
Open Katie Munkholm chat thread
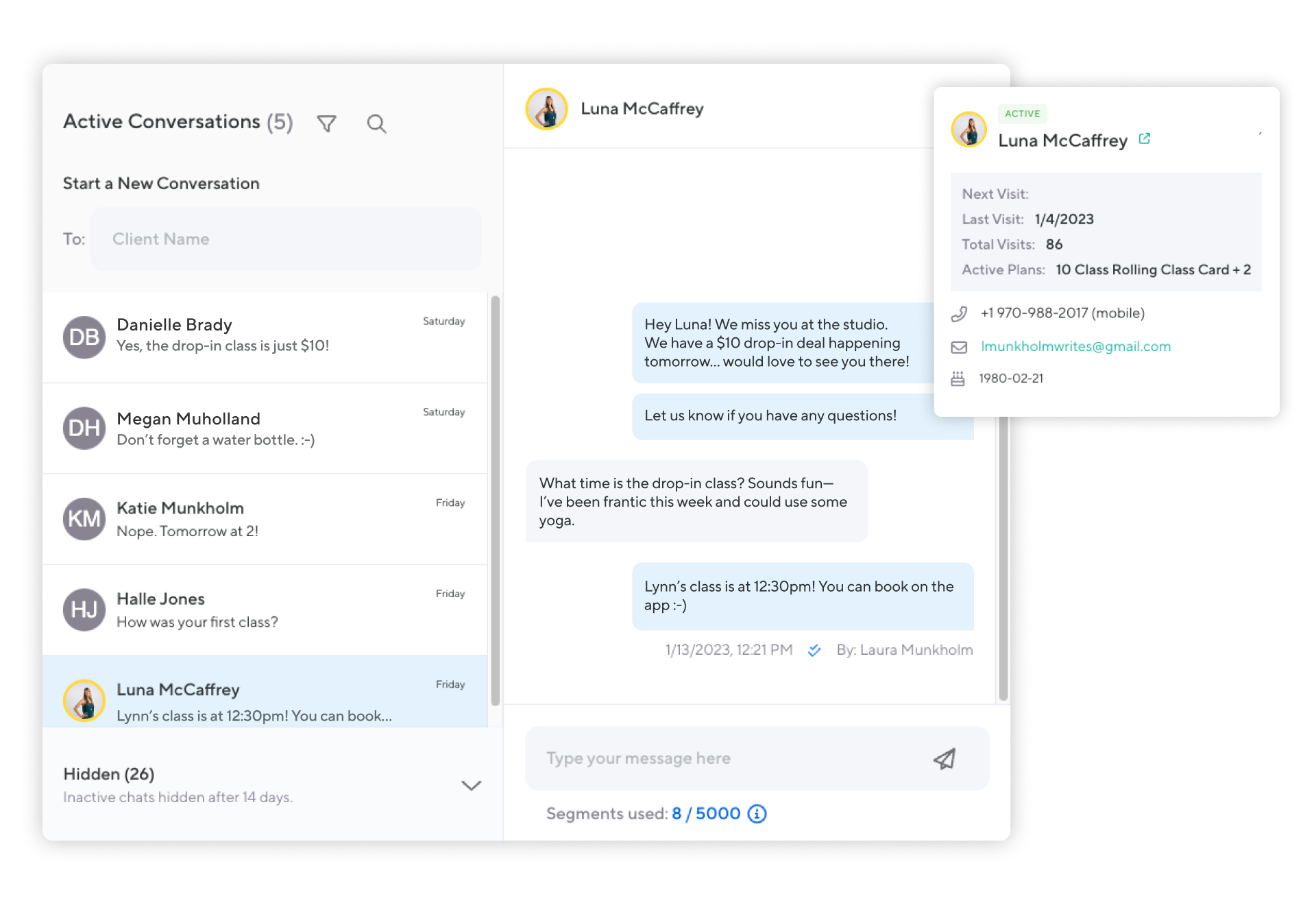point(265,519)
